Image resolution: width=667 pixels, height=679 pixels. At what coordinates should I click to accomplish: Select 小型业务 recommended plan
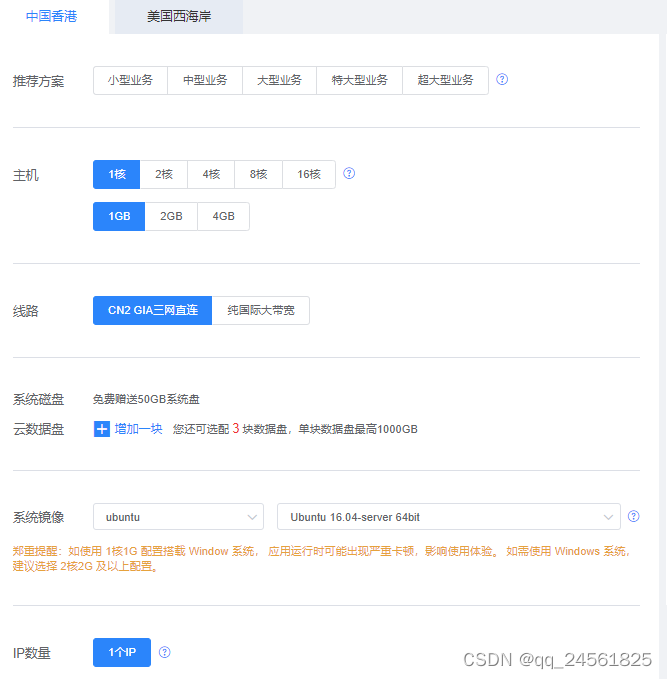[130, 80]
